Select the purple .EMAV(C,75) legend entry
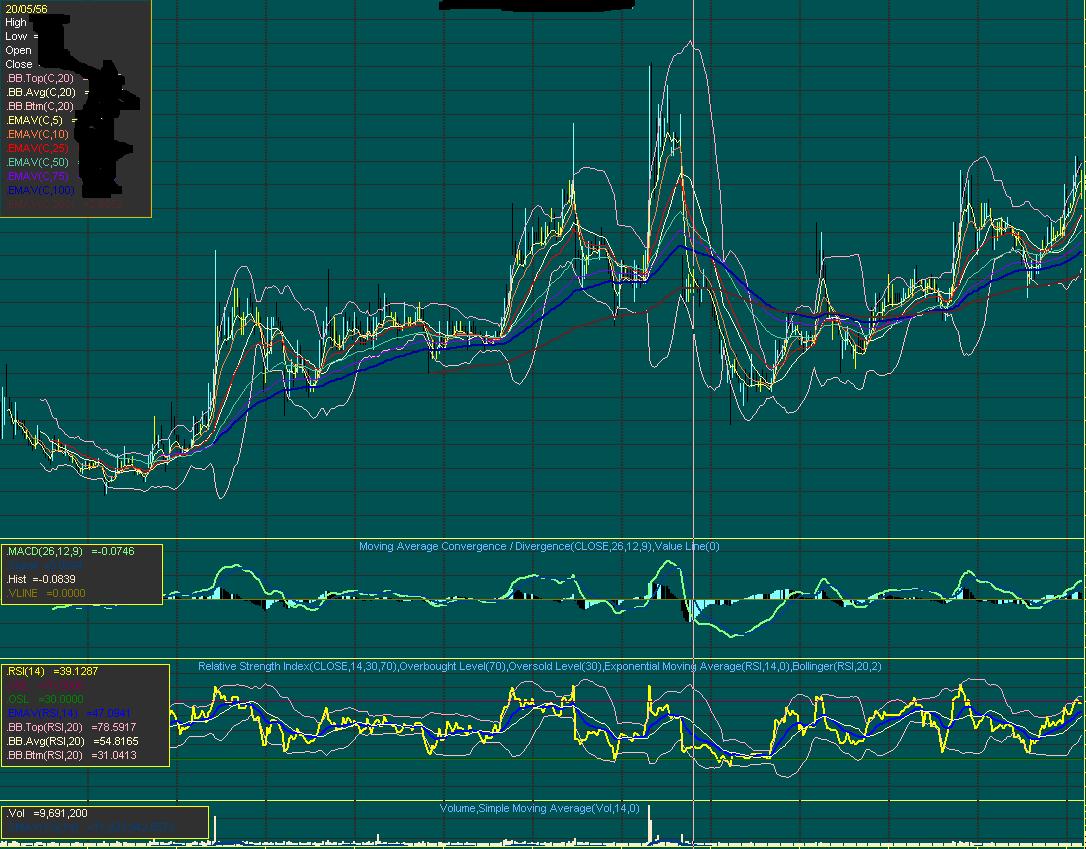Image resolution: width=1086 pixels, height=849 pixels. (37, 176)
